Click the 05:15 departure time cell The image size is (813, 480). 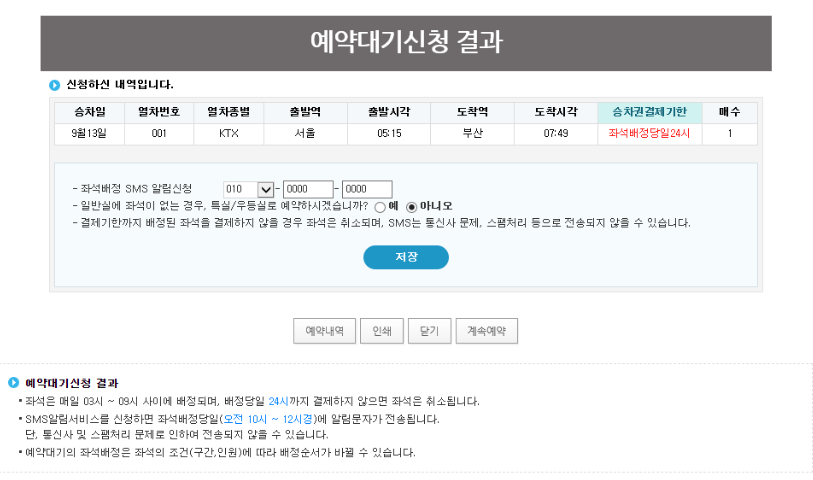389,134
